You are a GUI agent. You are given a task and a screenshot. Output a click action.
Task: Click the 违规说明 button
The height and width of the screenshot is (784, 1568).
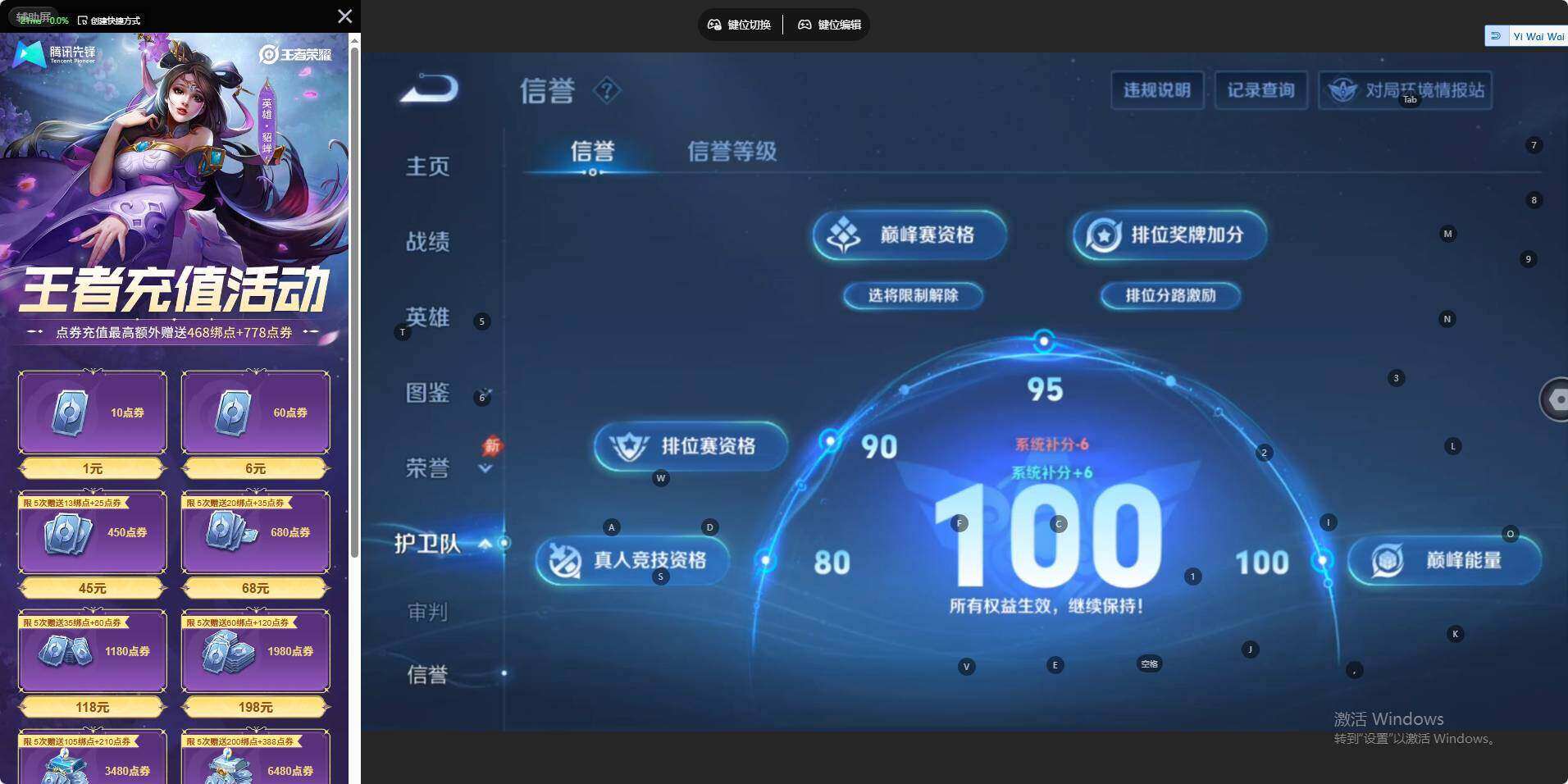click(x=1157, y=90)
